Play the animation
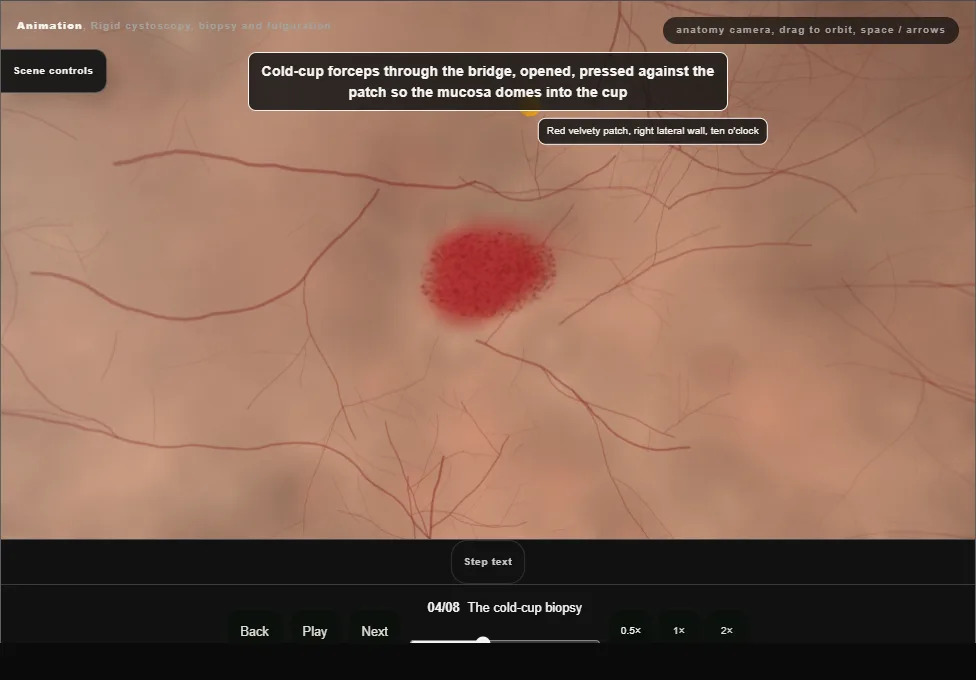 314,631
